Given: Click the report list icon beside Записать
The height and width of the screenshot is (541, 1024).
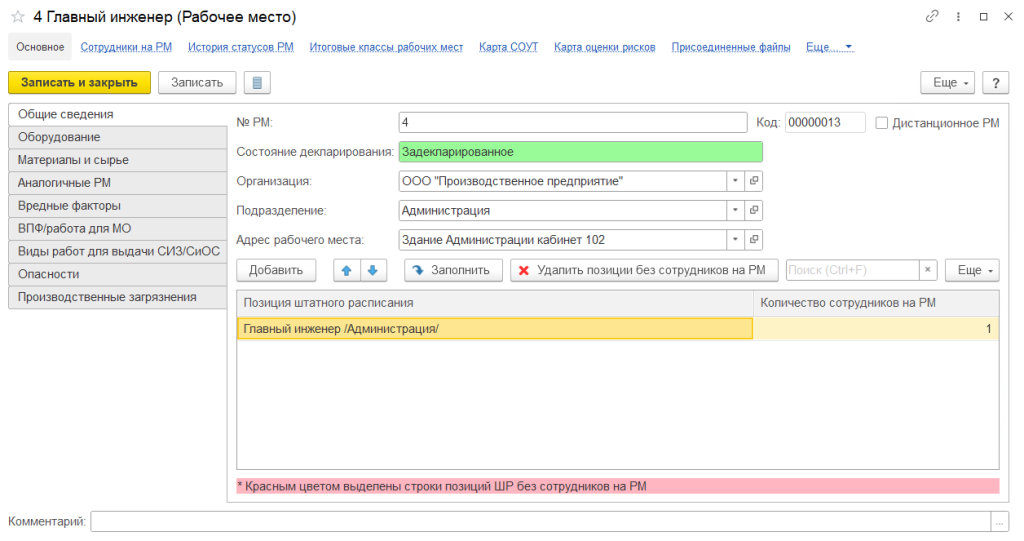Looking at the screenshot, I should pos(257,83).
